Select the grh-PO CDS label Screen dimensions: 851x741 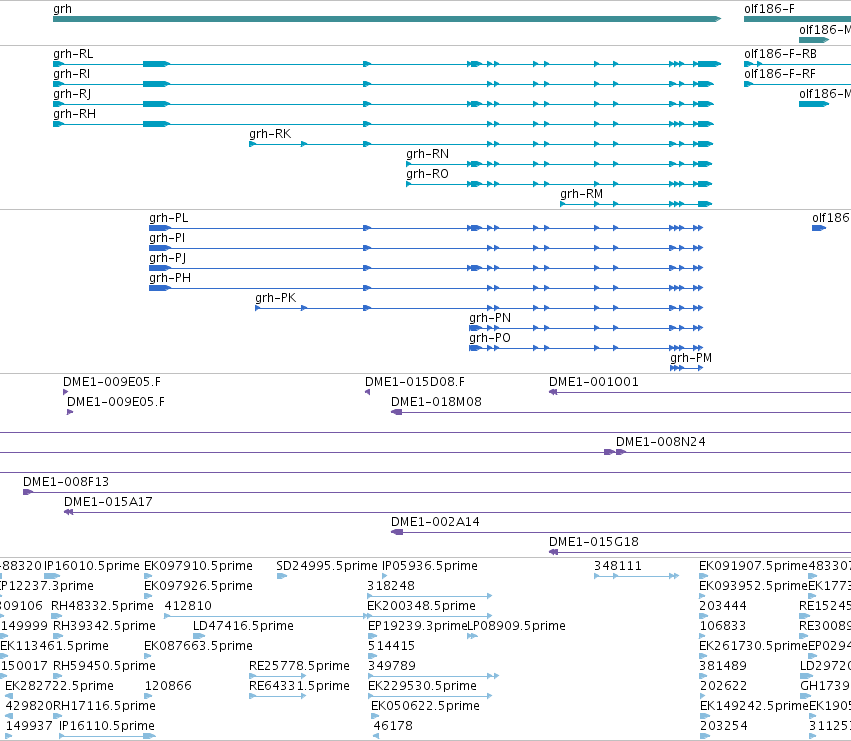(x=490, y=338)
